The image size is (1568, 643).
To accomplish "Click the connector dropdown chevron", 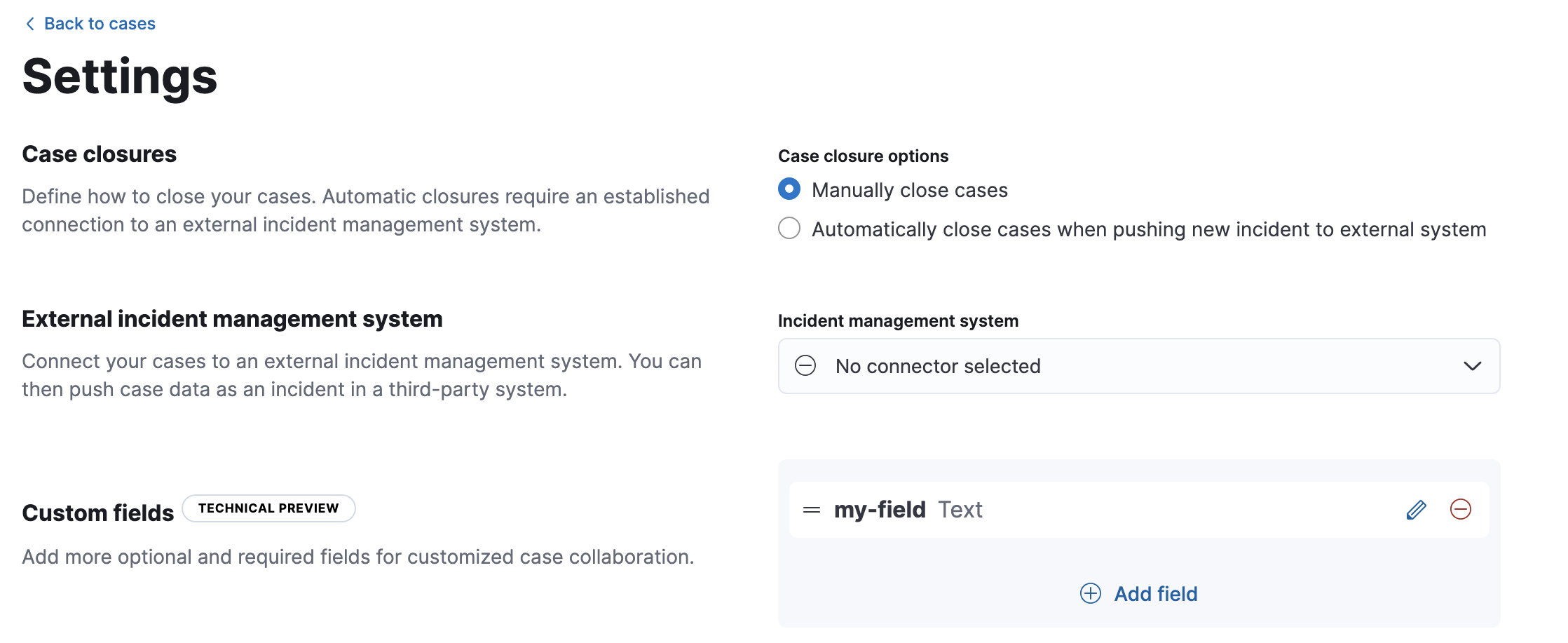I will [x=1473, y=365].
